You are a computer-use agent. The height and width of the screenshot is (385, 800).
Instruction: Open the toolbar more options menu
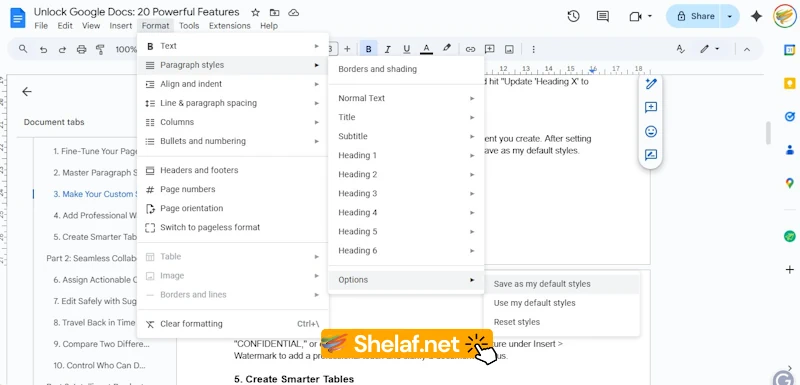click(x=533, y=49)
